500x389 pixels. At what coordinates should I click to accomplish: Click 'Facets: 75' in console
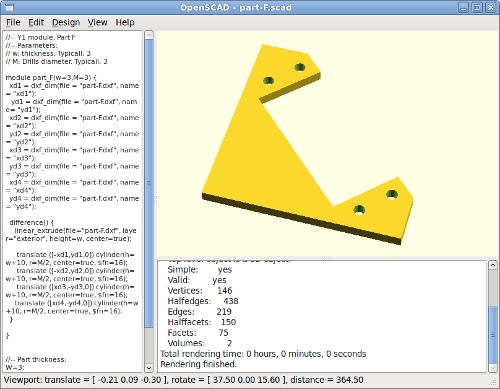click(x=198, y=333)
